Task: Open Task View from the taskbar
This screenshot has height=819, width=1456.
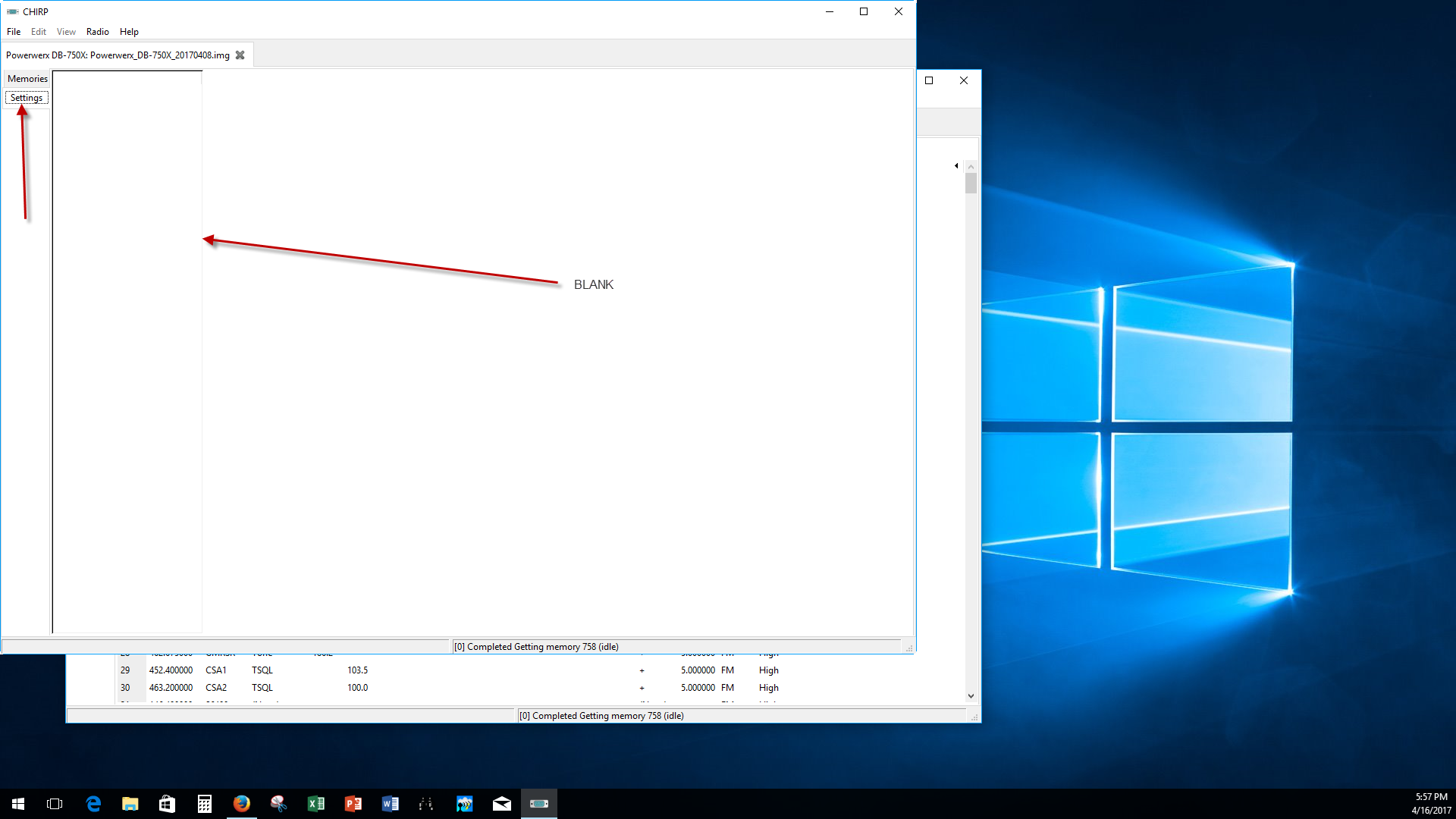Action: click(55, 804)
